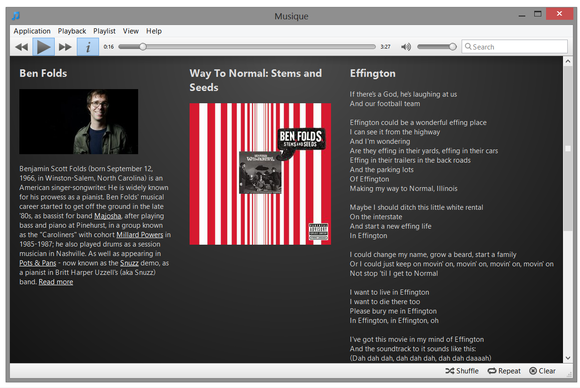Click the scrollbar up arrow
Viewport: 580px width, 388px height.
click(x=568, y=61)
